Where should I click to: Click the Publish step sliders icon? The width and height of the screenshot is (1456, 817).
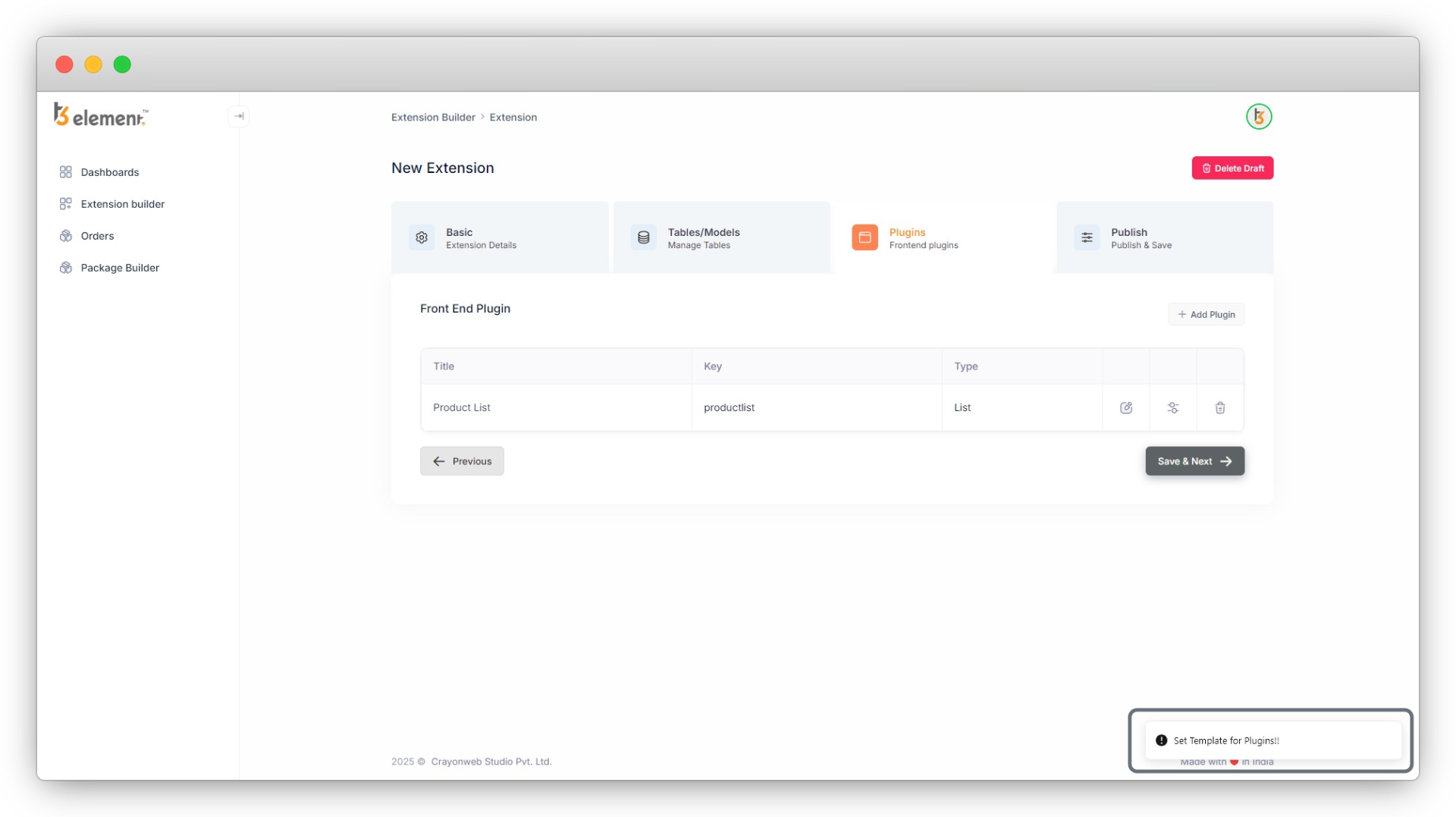coord(1087,237)
